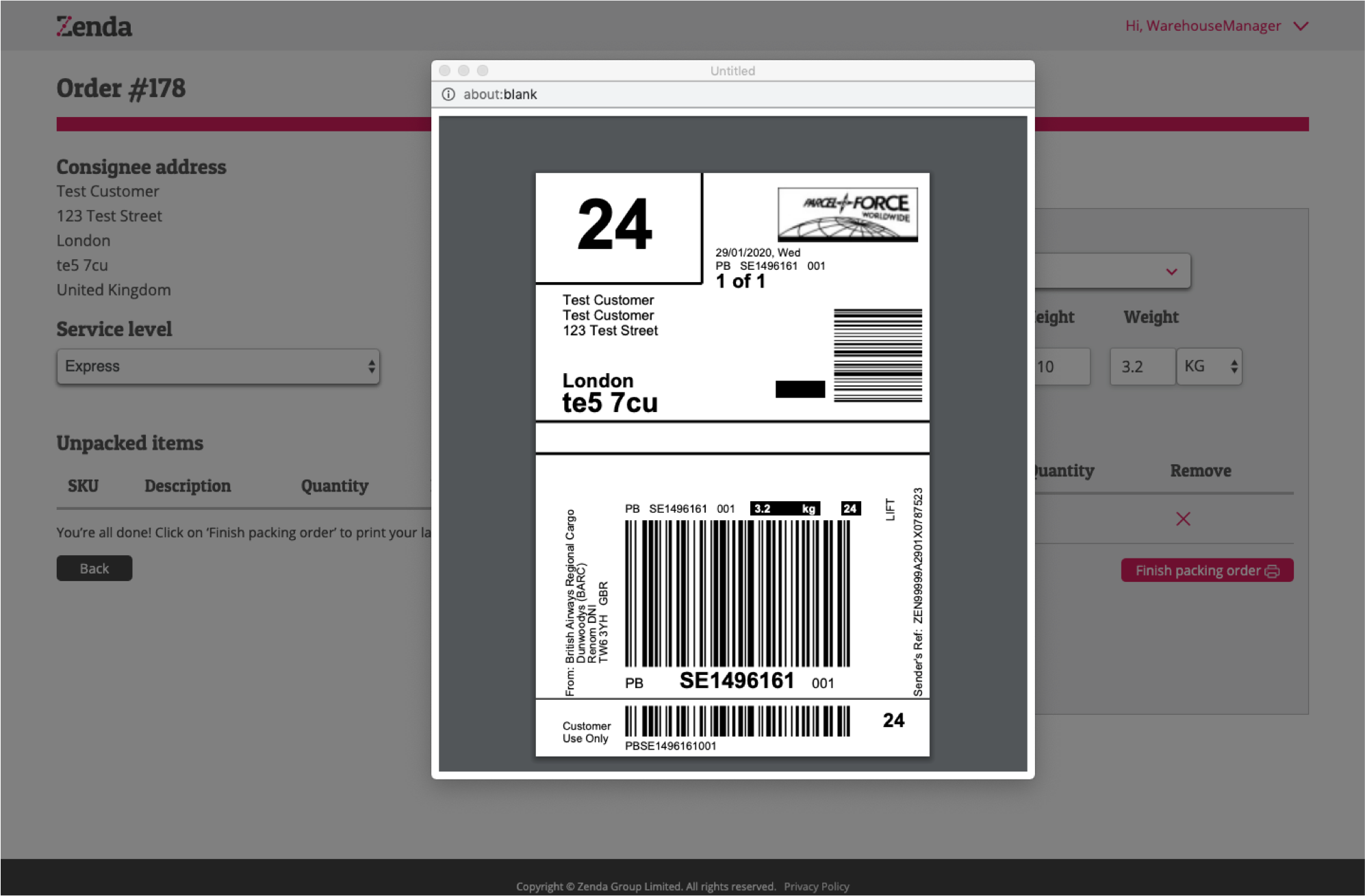Expand the partially hidden dropdown above Weight
This screenshot has height=896, width=1365.
(1113, 271)
